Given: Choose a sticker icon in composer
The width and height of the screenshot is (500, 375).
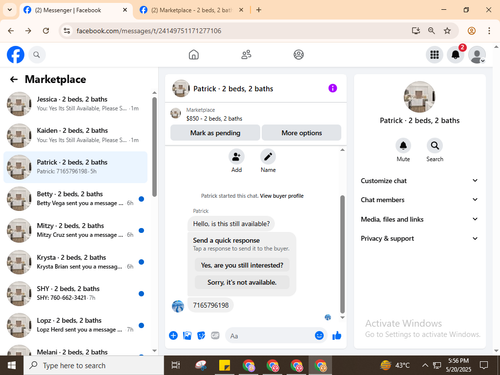Looking at the screenshot, I should click(x=201, y=335).
